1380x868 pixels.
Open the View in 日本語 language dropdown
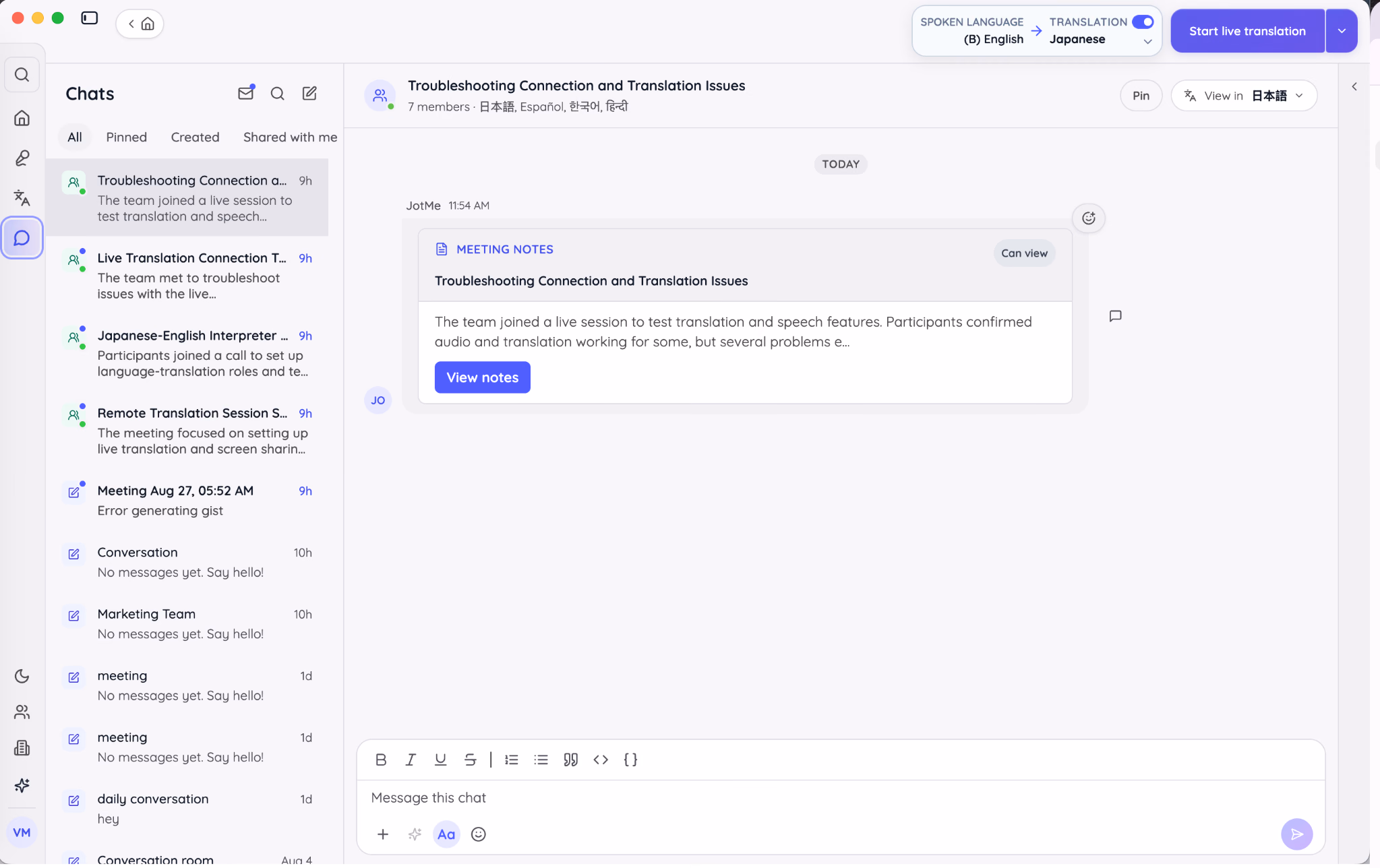tap(1244, 96)
